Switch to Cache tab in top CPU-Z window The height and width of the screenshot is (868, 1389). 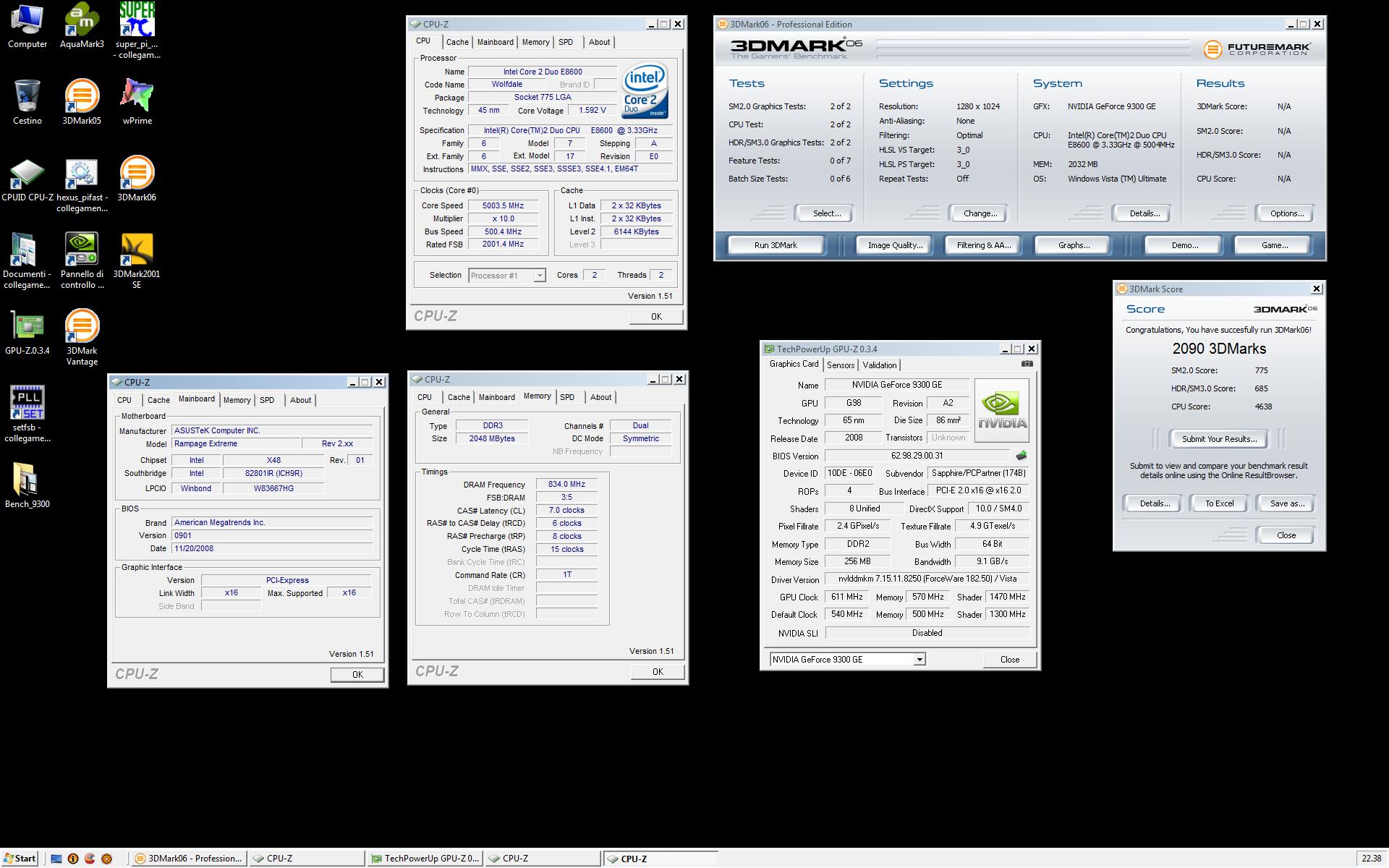click(457, 42)
